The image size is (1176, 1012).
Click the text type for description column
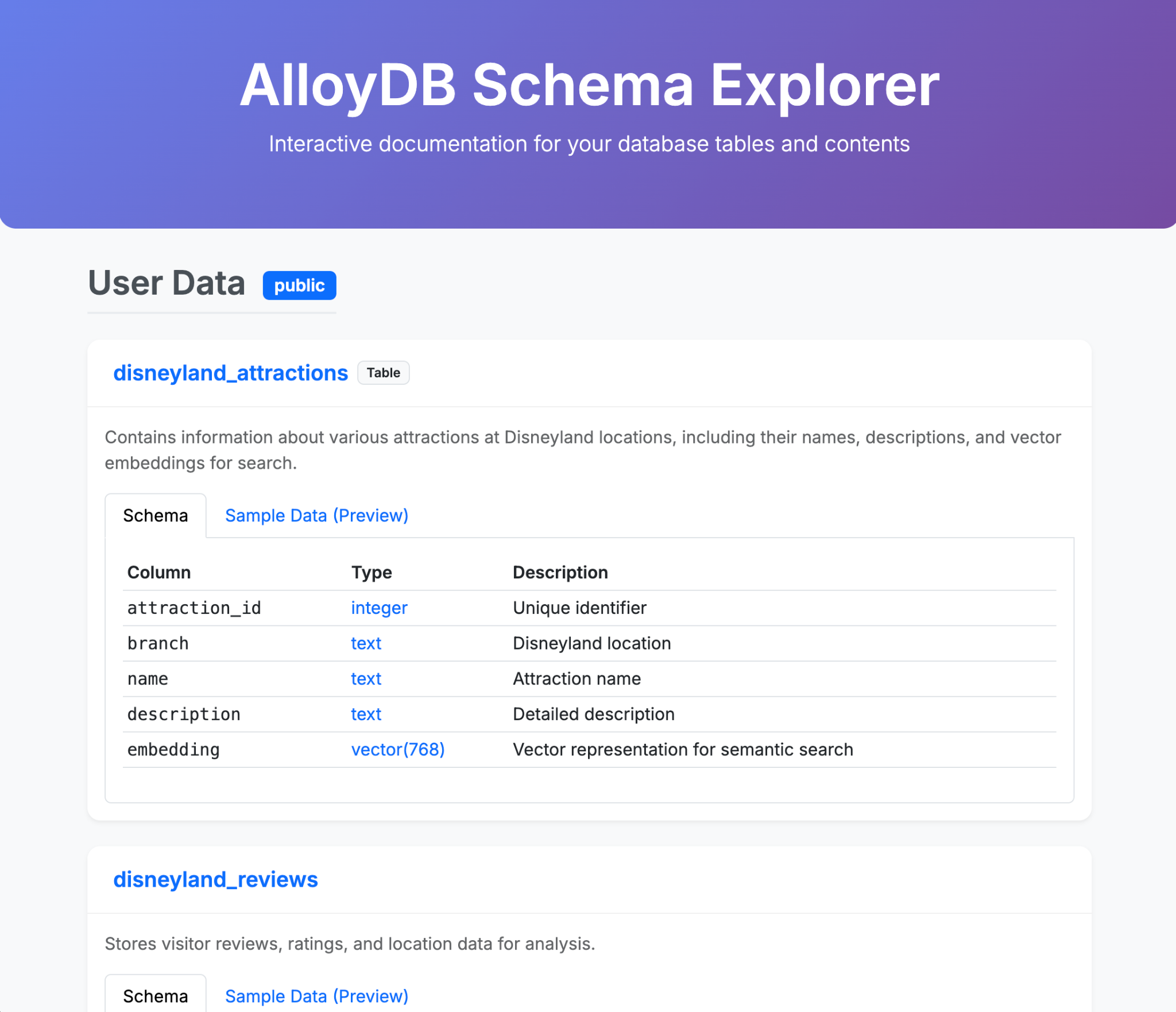(366, 714)
